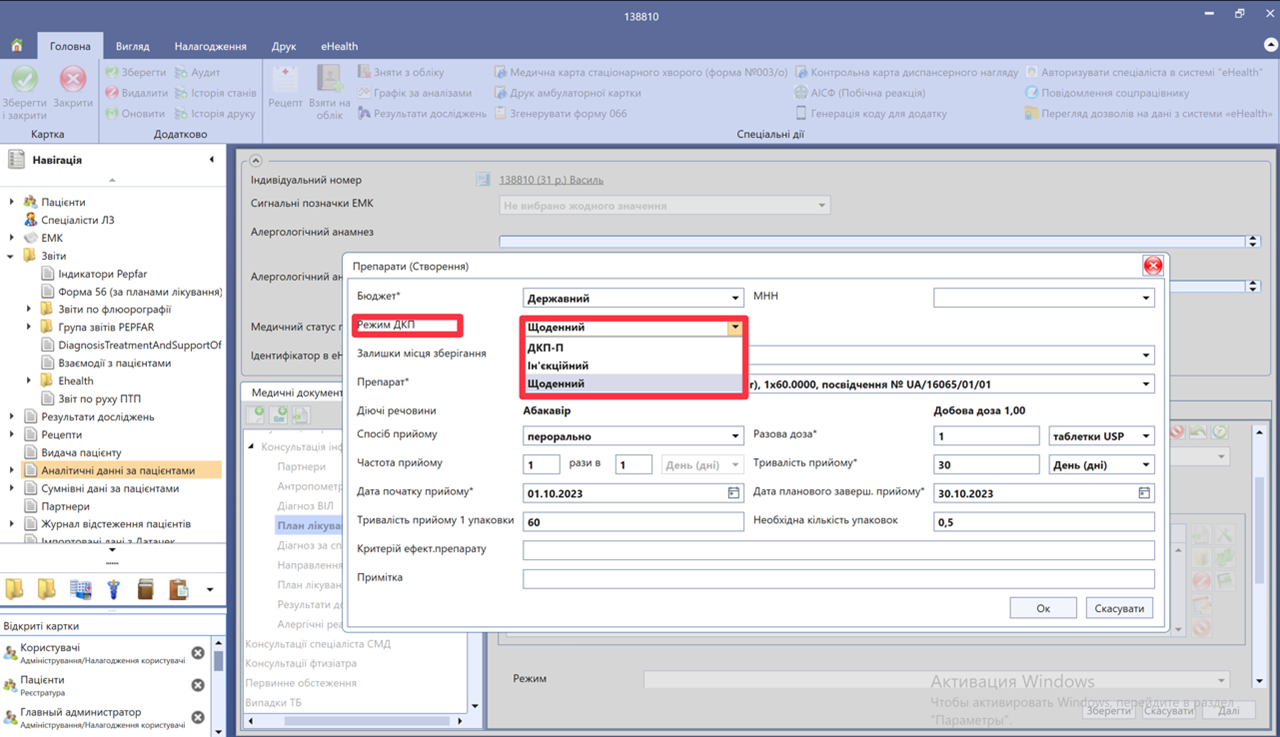The width and height of the screenshot is (1280, 737).
Task: Click the red Закрити card icon
Action: pos(73,79)
